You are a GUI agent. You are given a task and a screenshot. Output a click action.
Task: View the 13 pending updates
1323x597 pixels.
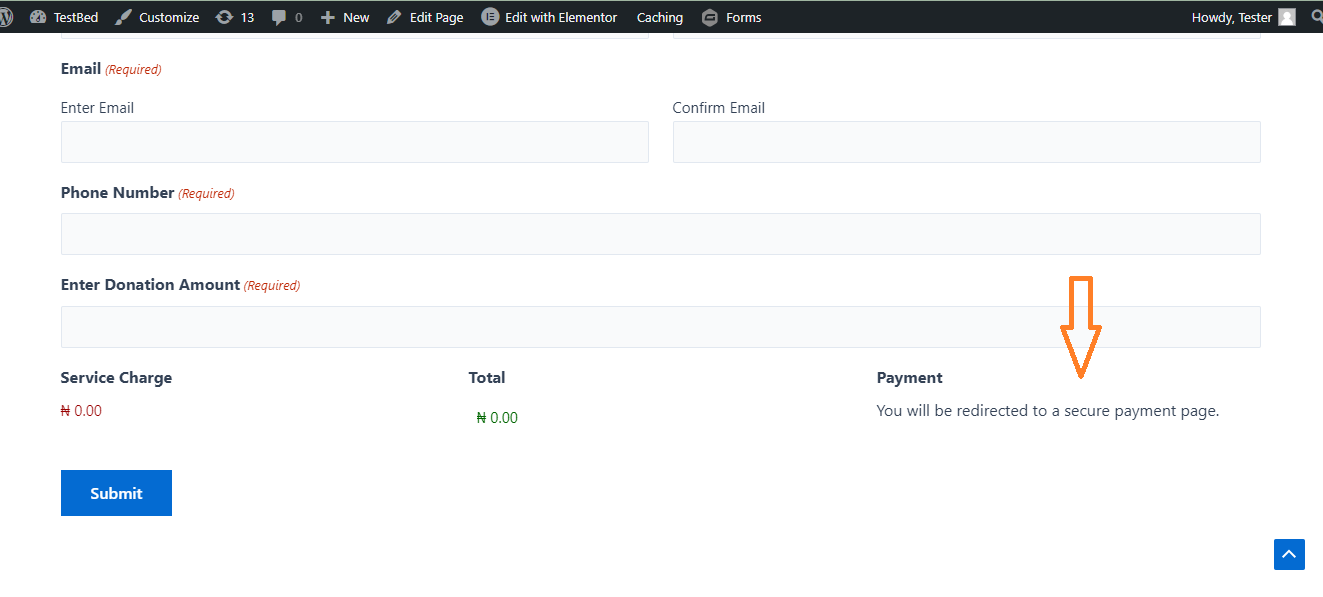click(235, 17)
